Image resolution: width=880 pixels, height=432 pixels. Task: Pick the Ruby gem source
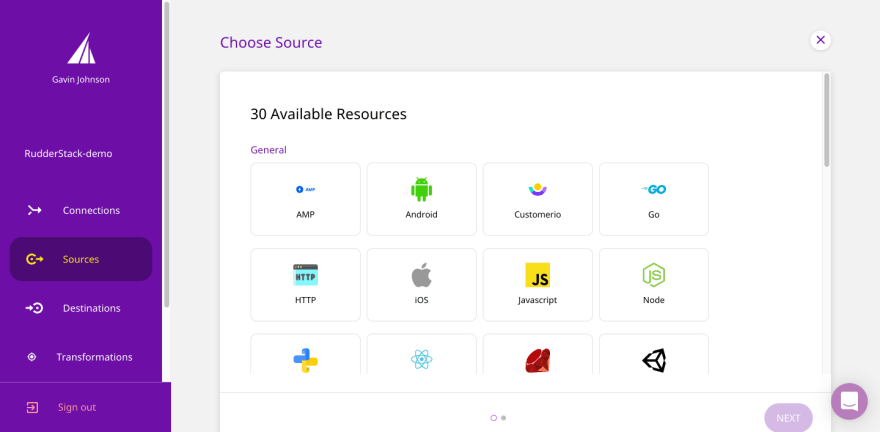pyautogui.click(x=537, y=360)
